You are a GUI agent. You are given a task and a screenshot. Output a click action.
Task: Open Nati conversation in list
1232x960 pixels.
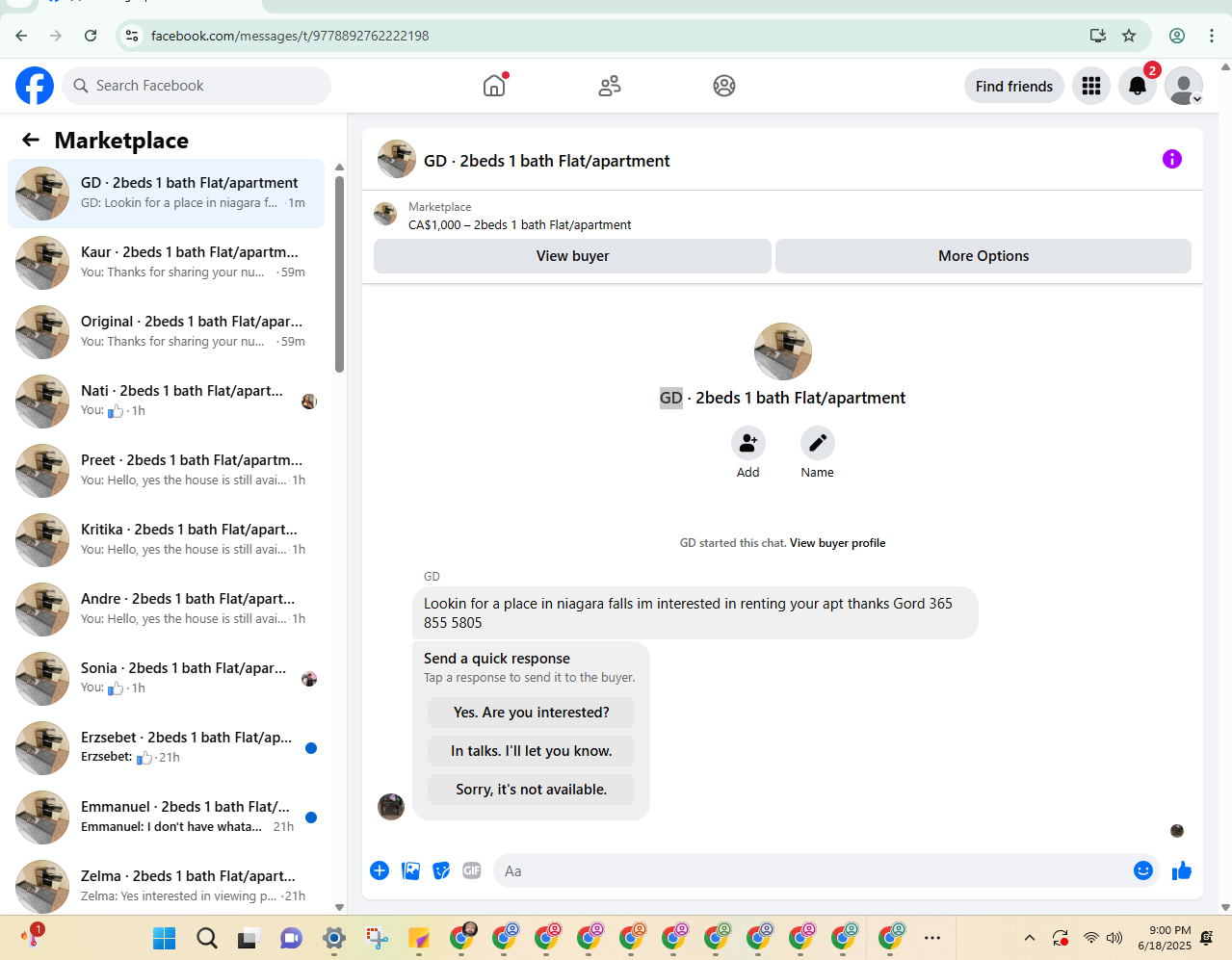(166, 402)
